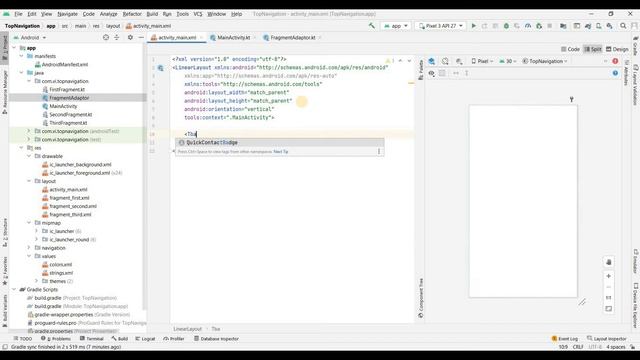Open the Refactor menu
The width and height of the screenshot is (640, 360).
132,14
